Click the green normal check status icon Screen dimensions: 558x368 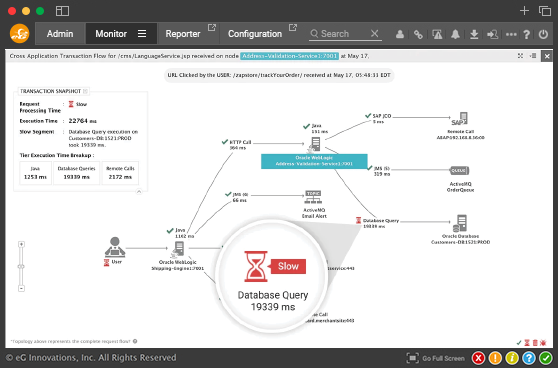(x=546, y=358)
